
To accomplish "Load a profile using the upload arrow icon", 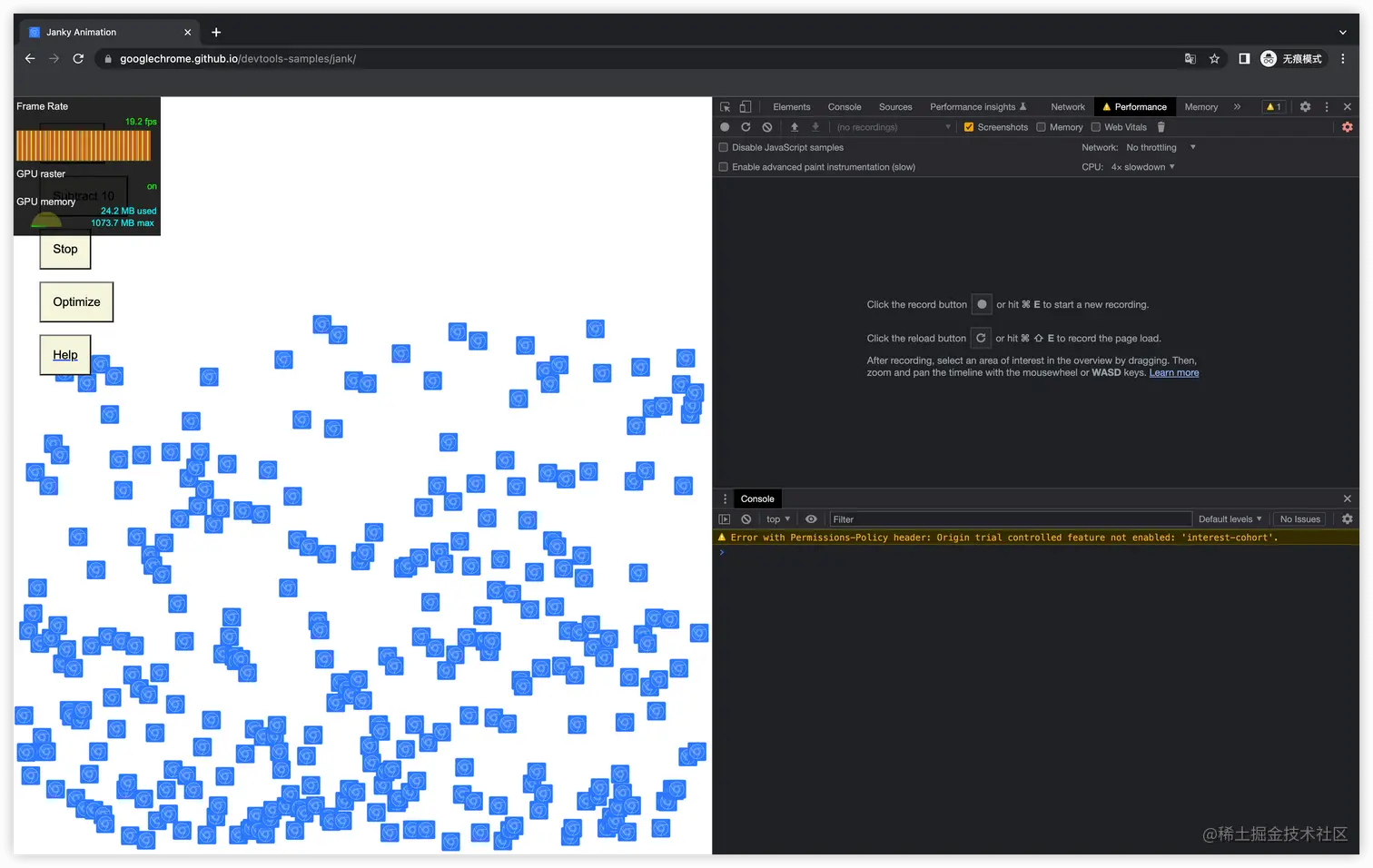I will click(795, 127).
